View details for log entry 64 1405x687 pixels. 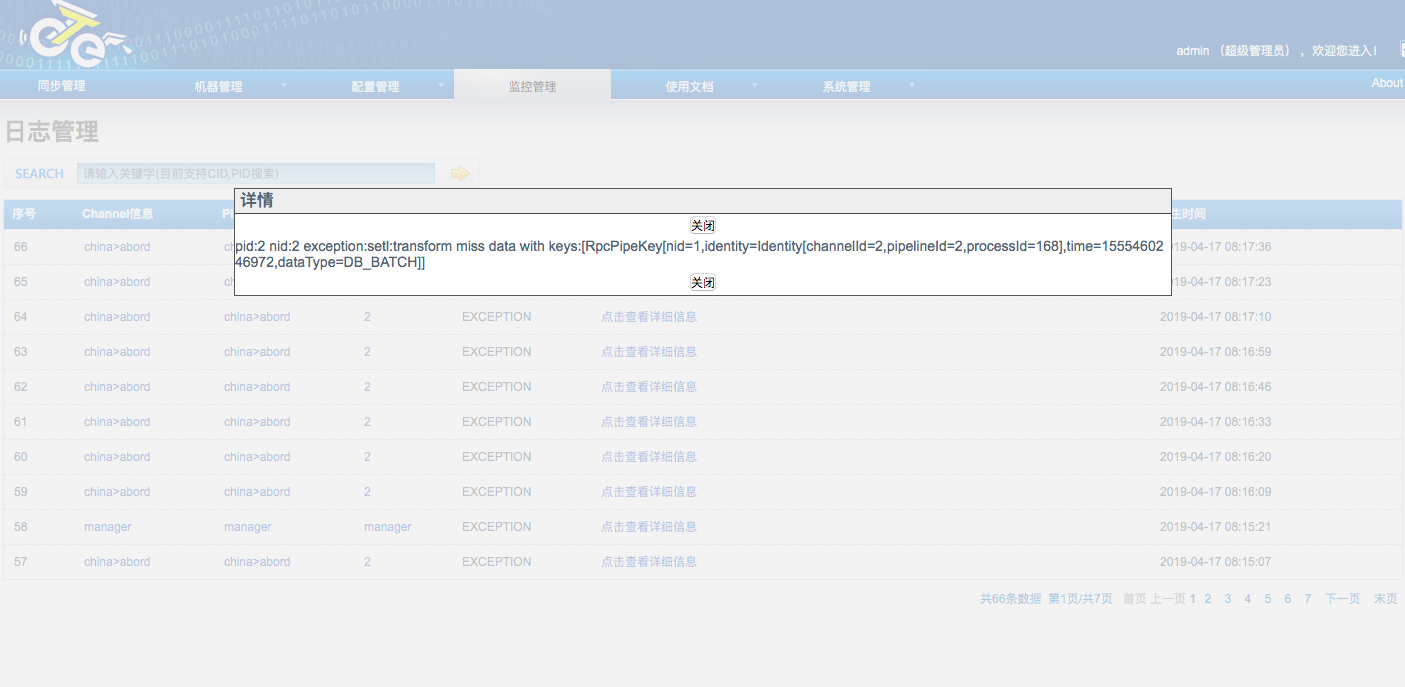(648, 316)
